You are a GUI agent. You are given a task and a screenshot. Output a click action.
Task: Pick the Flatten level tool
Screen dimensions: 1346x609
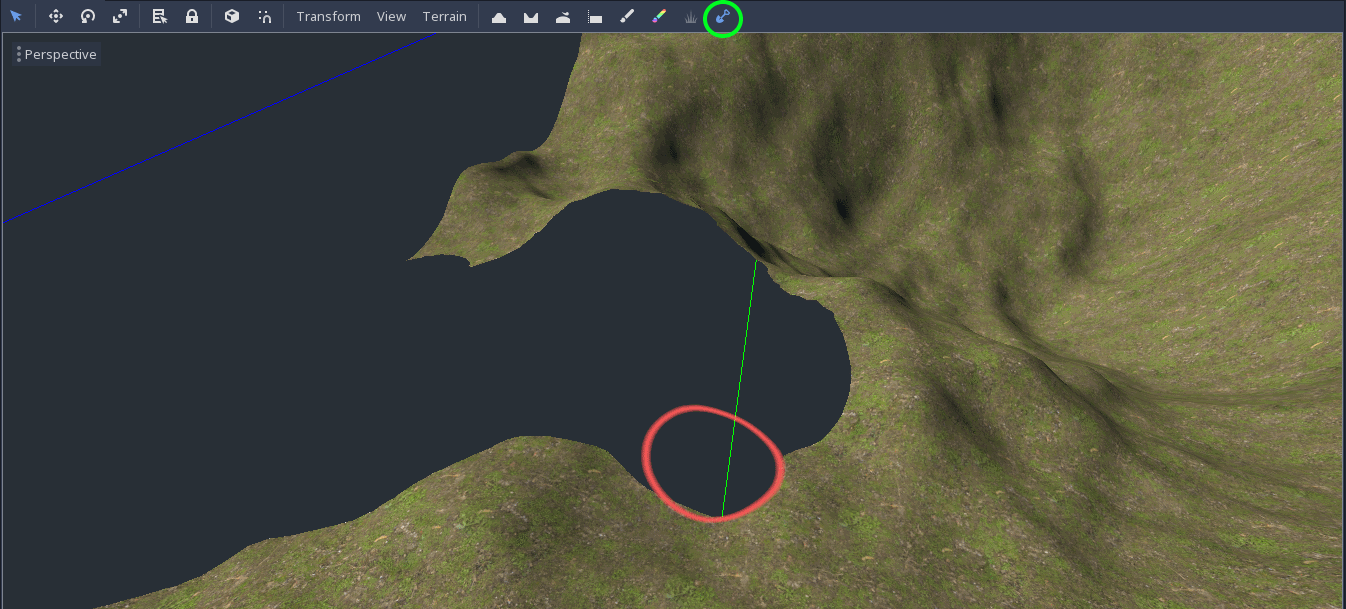click(596, 16)
